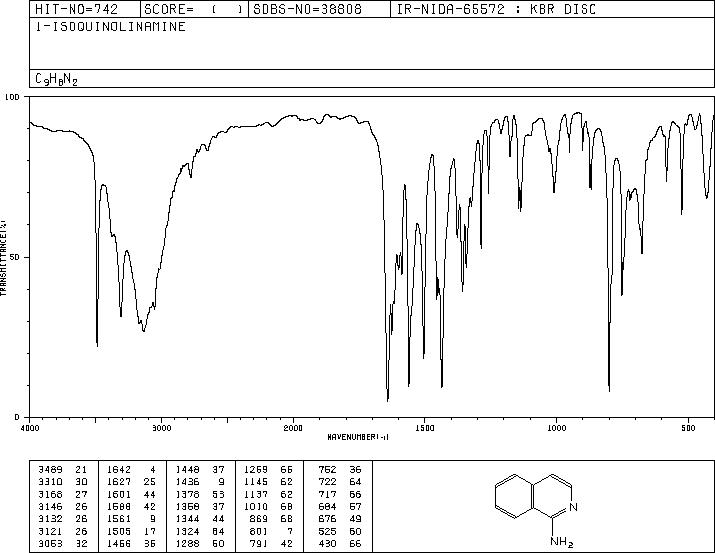Select peak table entry 3489 21
Image resolution: width=715 pixels, height=553 pixels.
pos(63,469)
